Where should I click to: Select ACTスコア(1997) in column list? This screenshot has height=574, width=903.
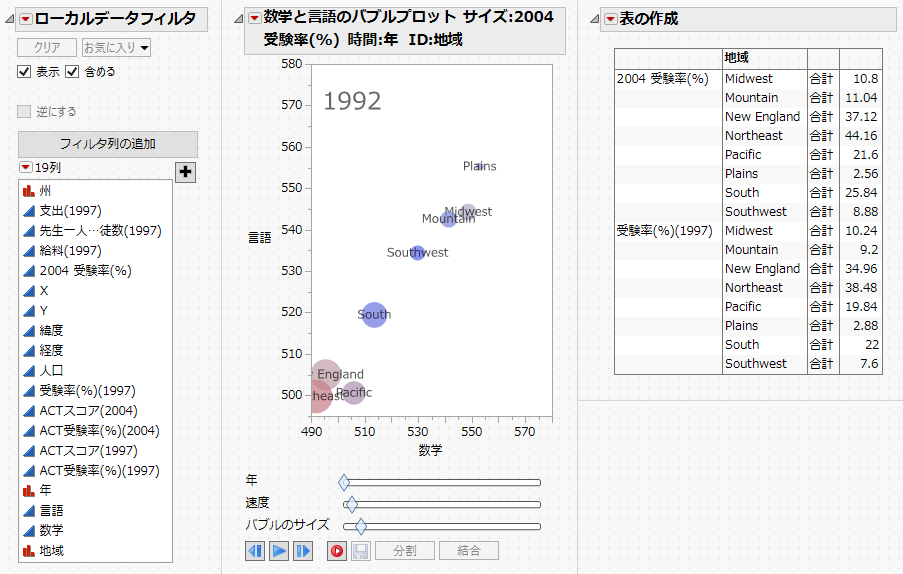(x=89, y=451)
